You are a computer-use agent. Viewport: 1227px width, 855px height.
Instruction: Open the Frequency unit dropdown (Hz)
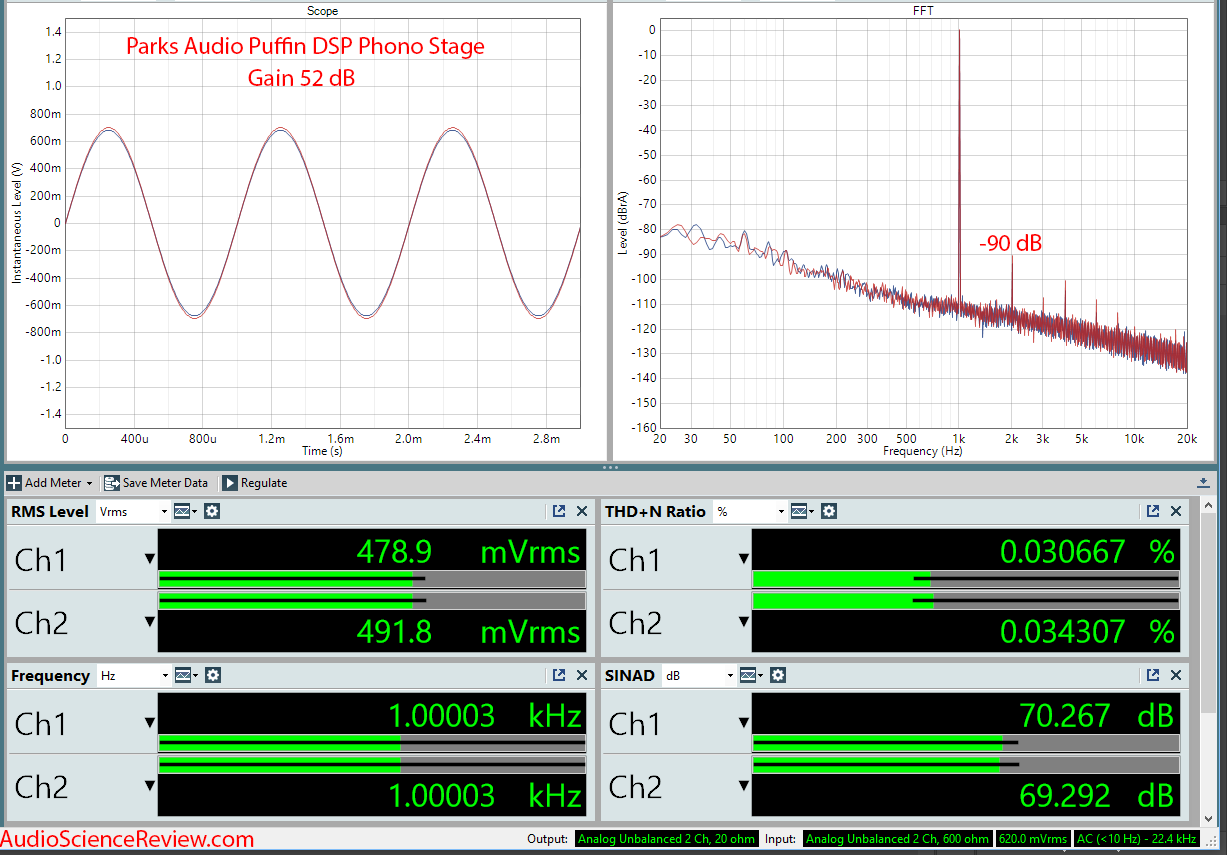coord(133,675)
